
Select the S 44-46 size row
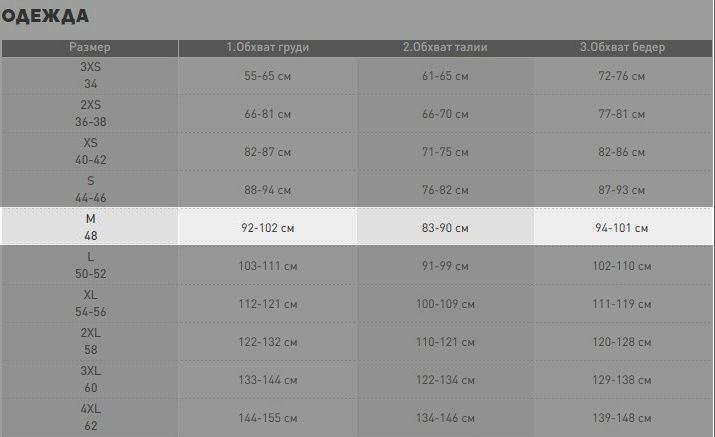tap(357, 189)
